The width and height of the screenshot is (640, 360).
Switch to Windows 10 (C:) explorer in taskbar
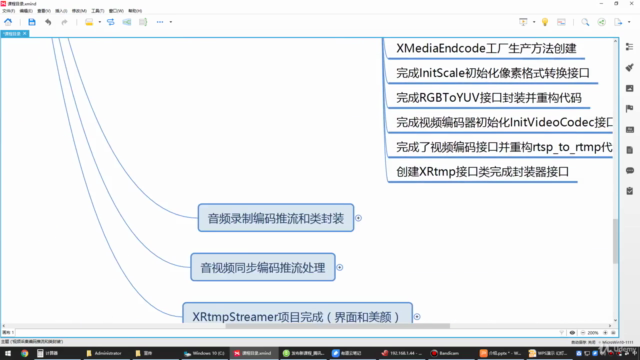[204, 353]
